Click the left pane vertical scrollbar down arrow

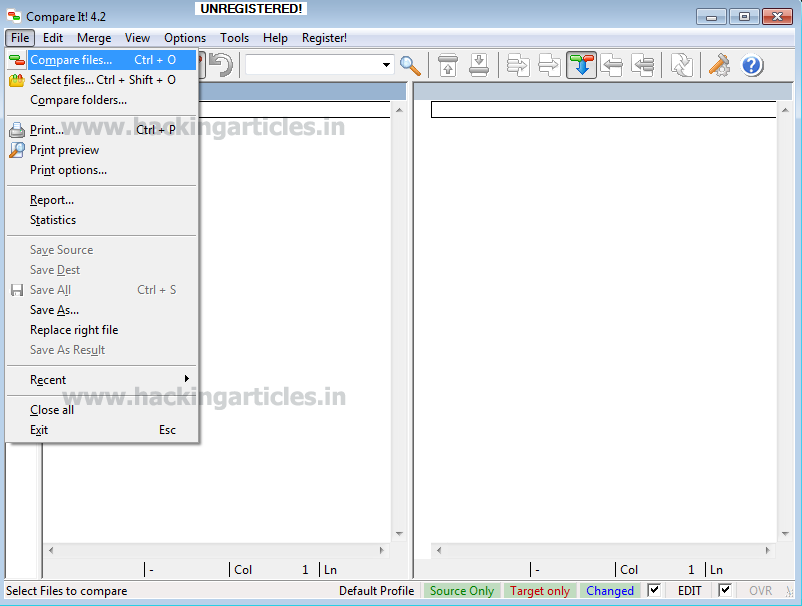[399, 534]
